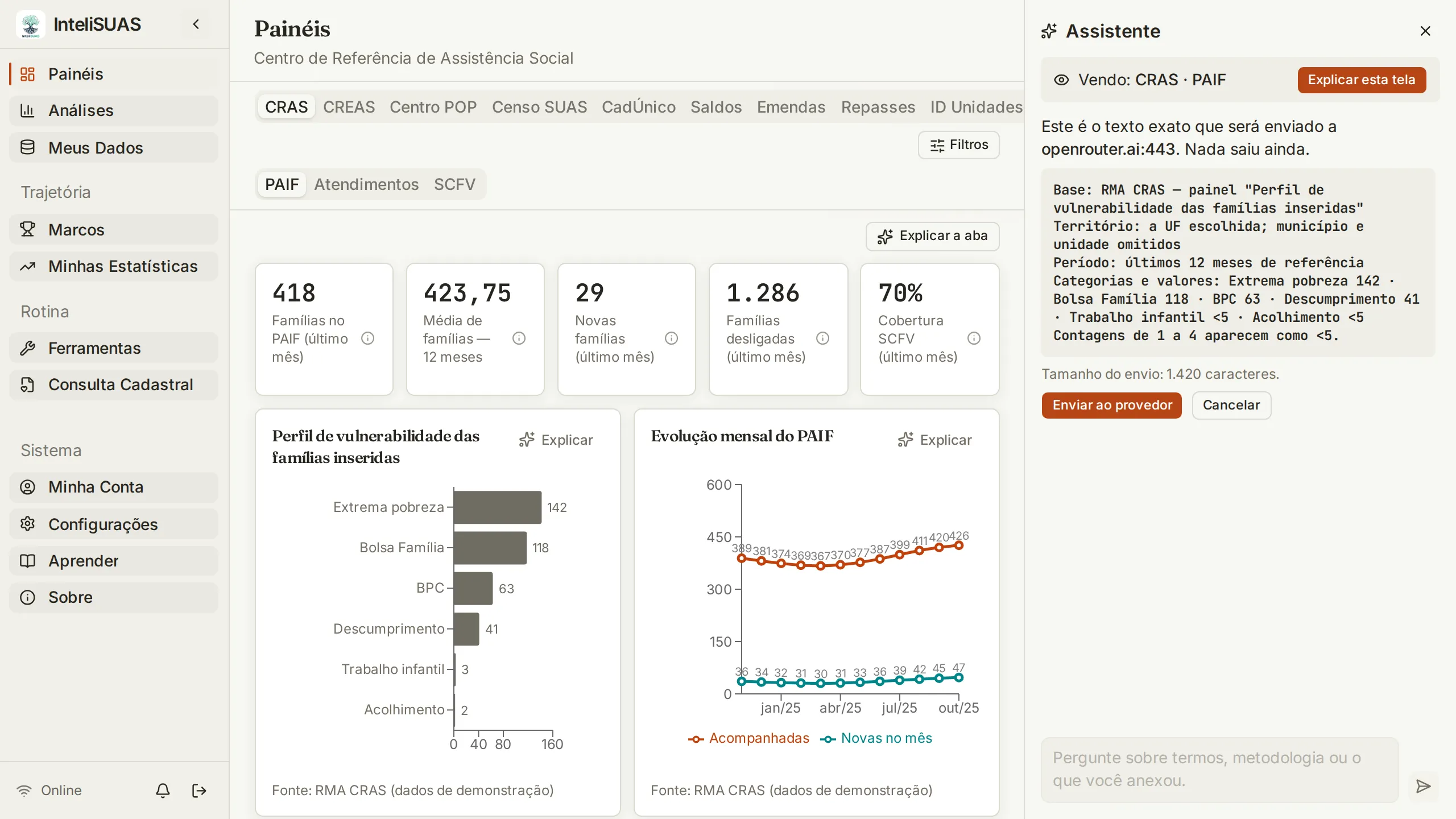Image resolution: width=1456 pixels, height=819 pixels.
Task: Click Explicar esta tela button
Action: 1362,80
